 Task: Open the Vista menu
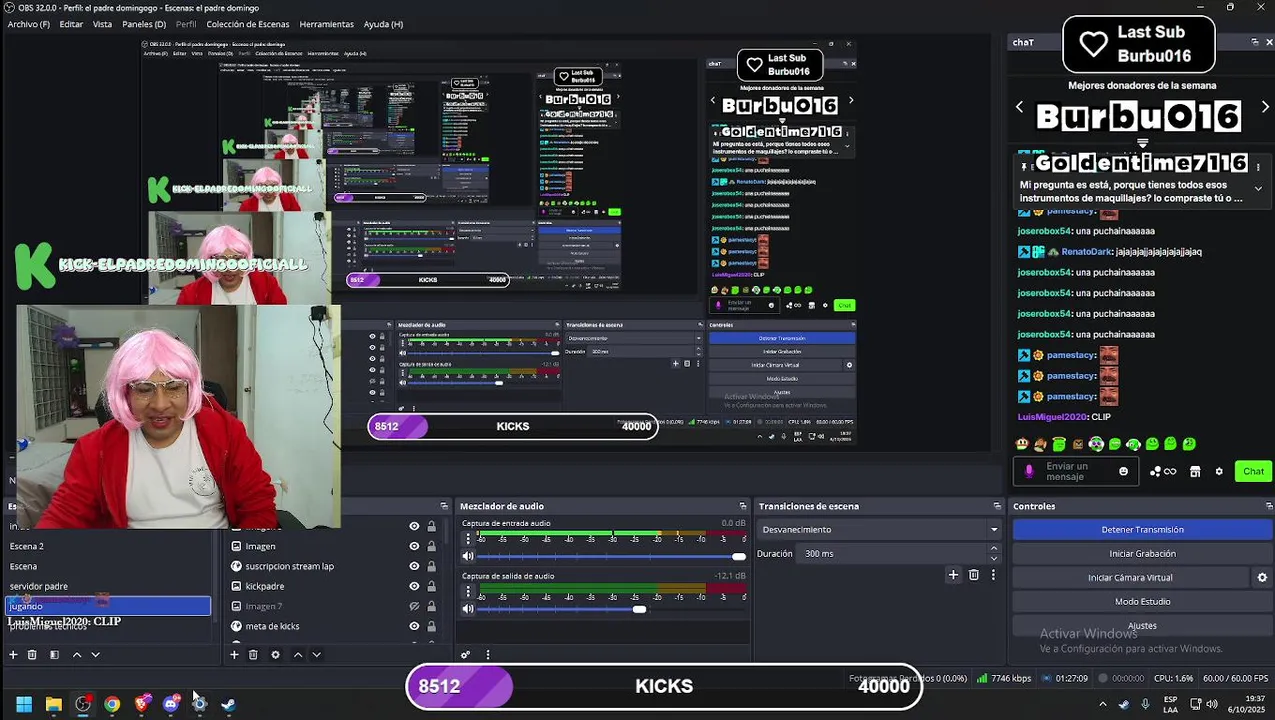(102, 24)
